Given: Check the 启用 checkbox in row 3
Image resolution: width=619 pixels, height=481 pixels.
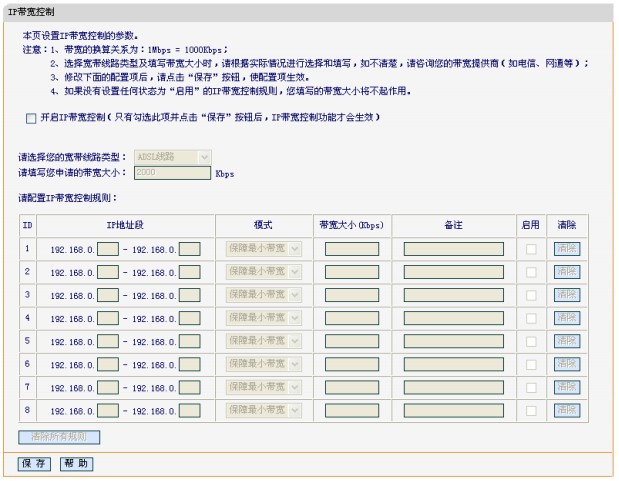Looking at the screenshot, I should tap(531, 295).
